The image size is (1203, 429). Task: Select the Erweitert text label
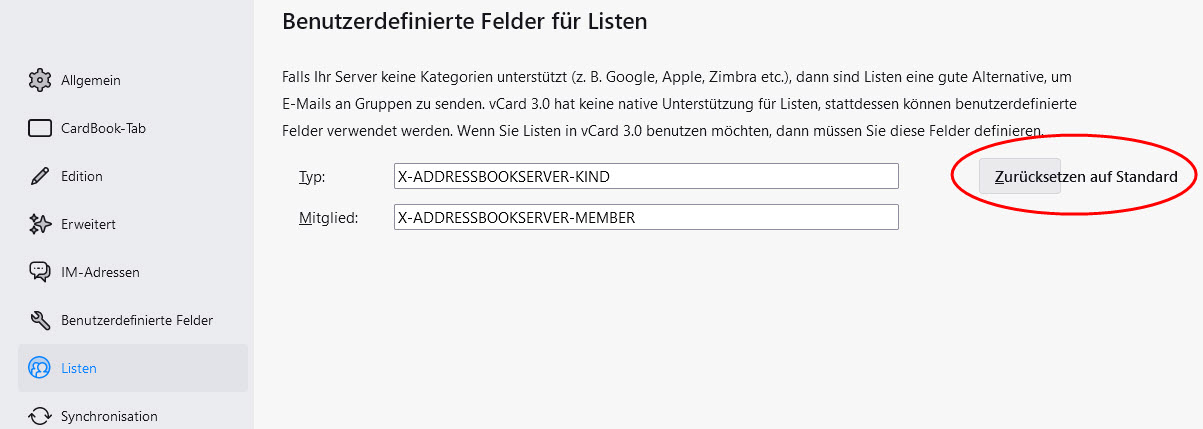coord(88,224)
